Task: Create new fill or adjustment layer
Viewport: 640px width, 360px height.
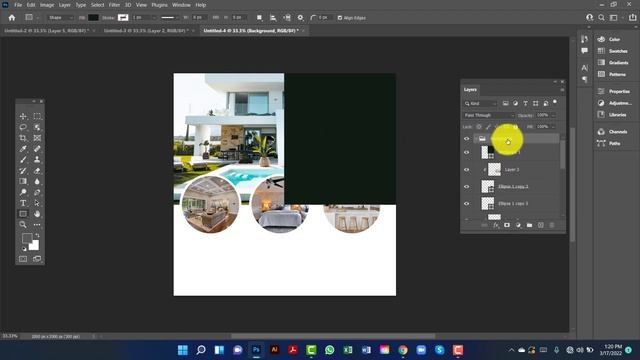Action: coord(518,225)
